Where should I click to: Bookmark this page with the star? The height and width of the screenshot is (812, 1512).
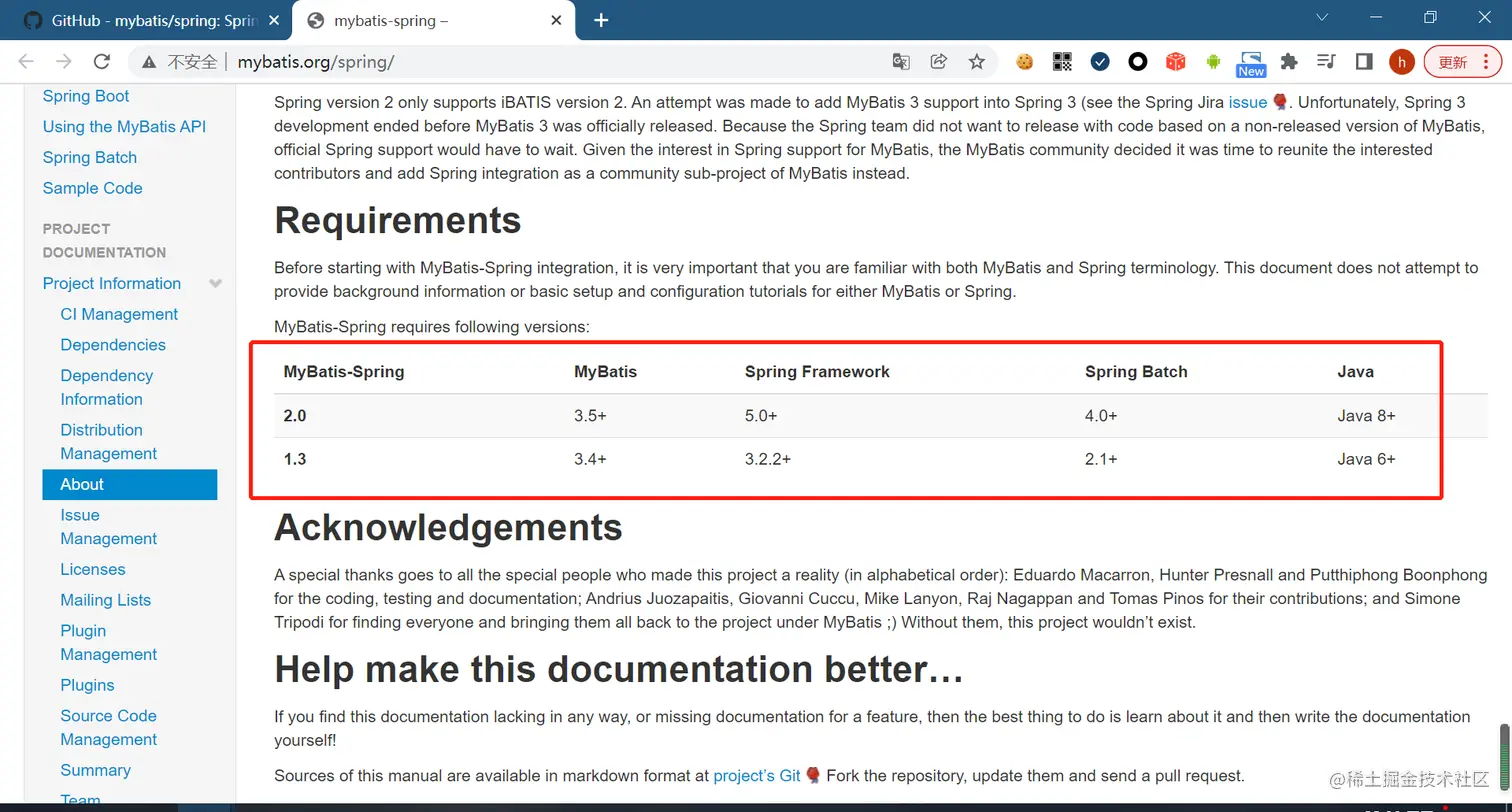click(x=977, y=62)
